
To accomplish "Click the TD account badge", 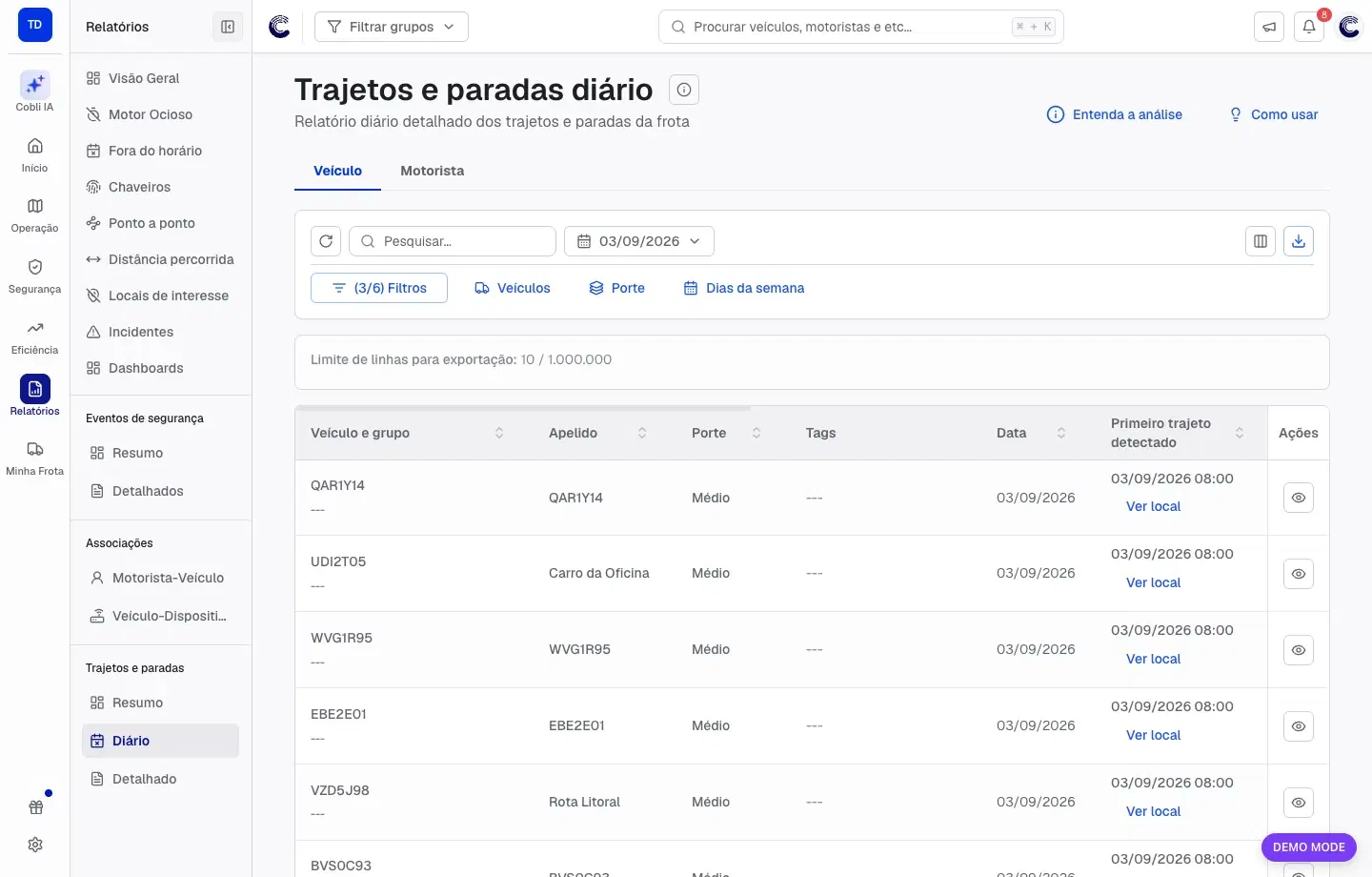I will (x=35, y=25).
